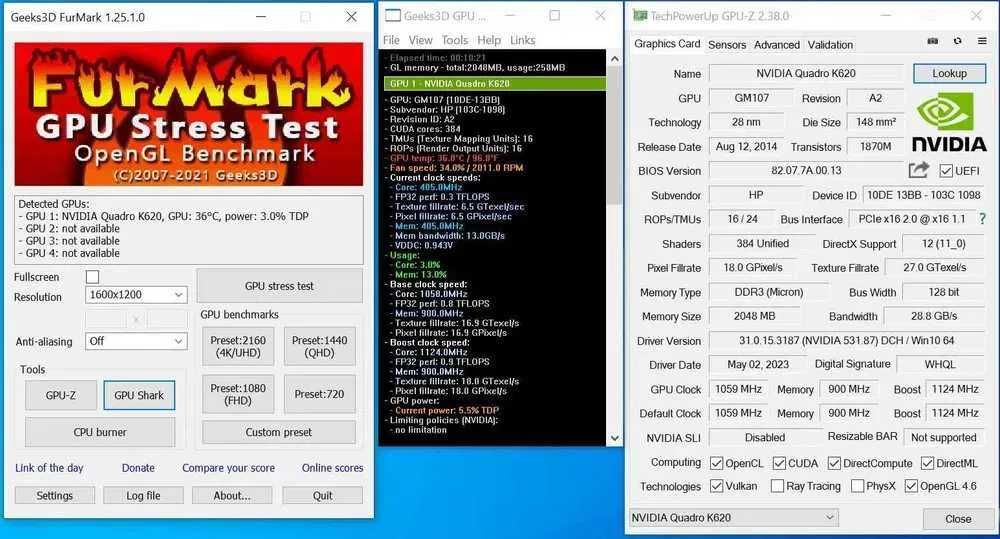This screenshot has height=539, width=1000.
Task: Click the custom resolution width field in FurMark
Action: [x=106, y=319]
